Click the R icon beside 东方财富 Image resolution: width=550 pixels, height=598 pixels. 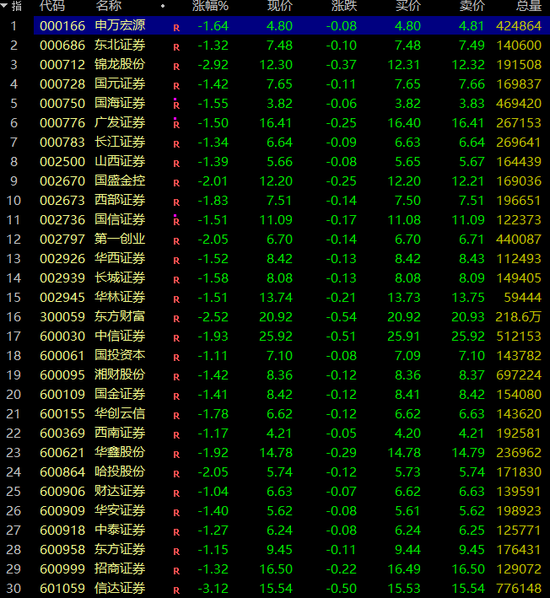point(176,318)
